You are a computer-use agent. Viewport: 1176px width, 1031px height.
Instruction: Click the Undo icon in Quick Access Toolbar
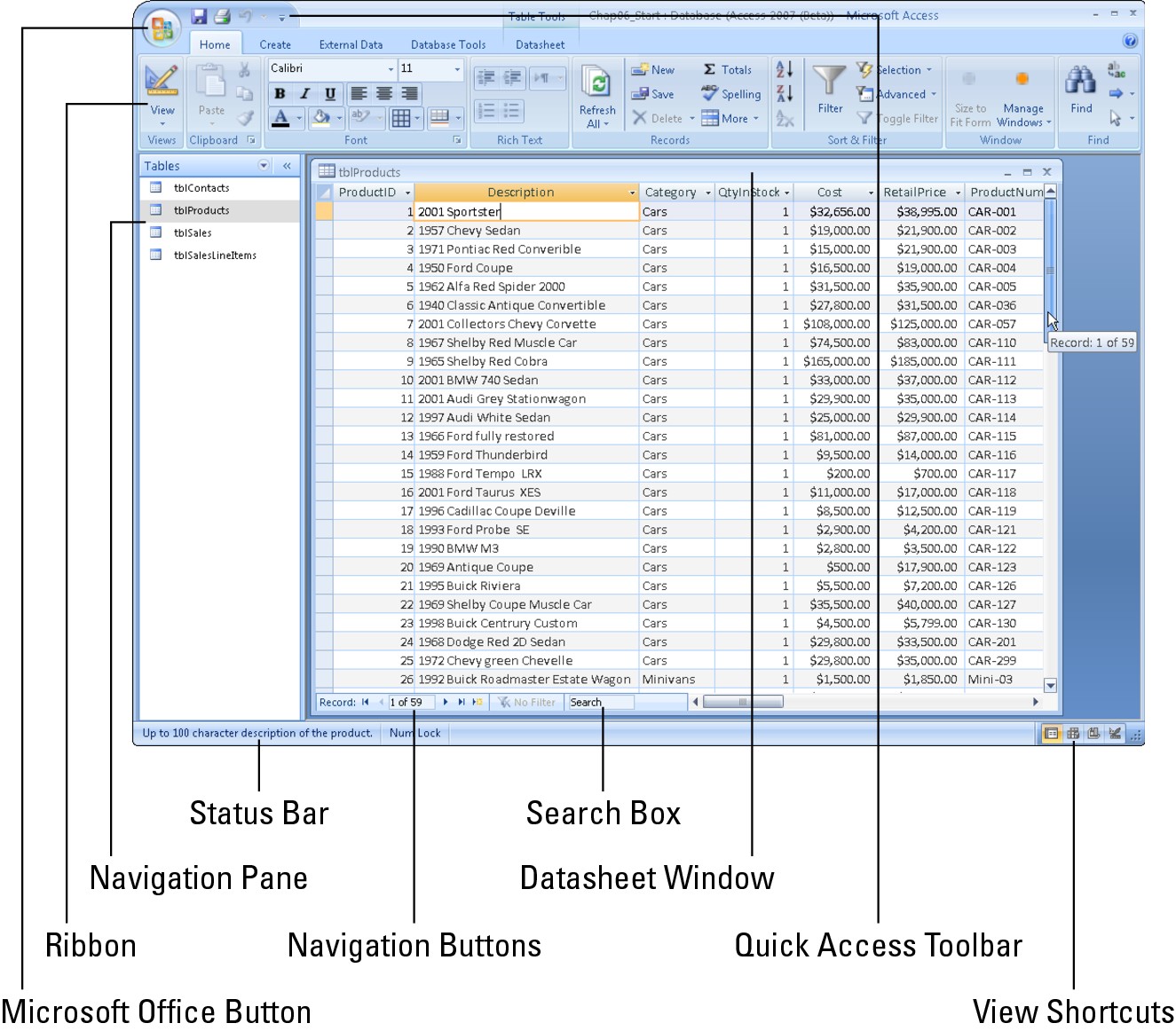(245, 16)
